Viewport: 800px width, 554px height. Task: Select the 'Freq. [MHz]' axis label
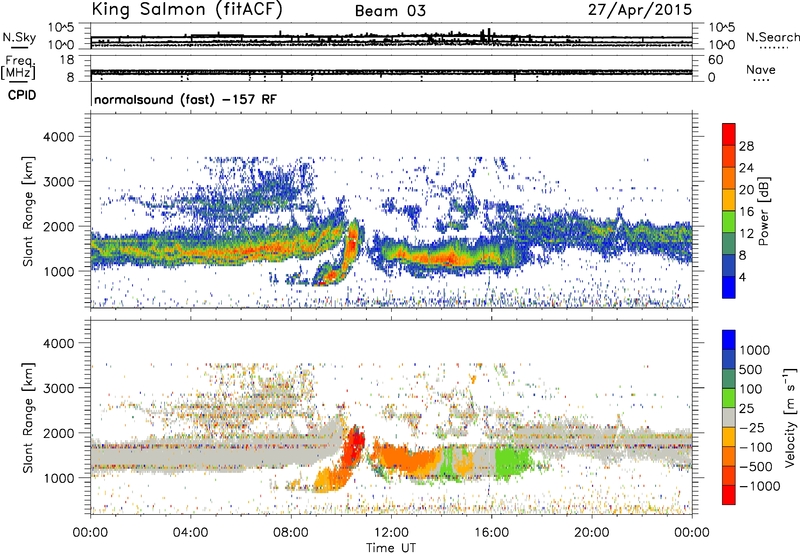point(18,68)
